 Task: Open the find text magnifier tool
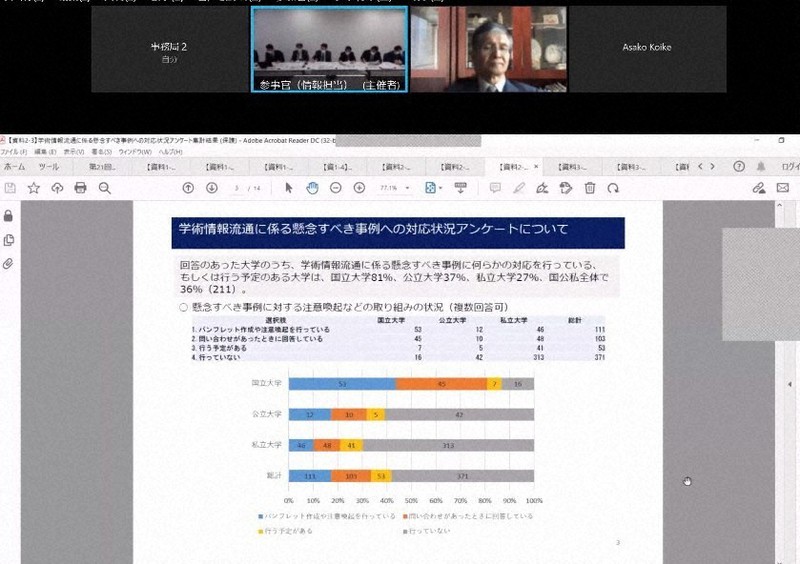[x=105, y=188]
